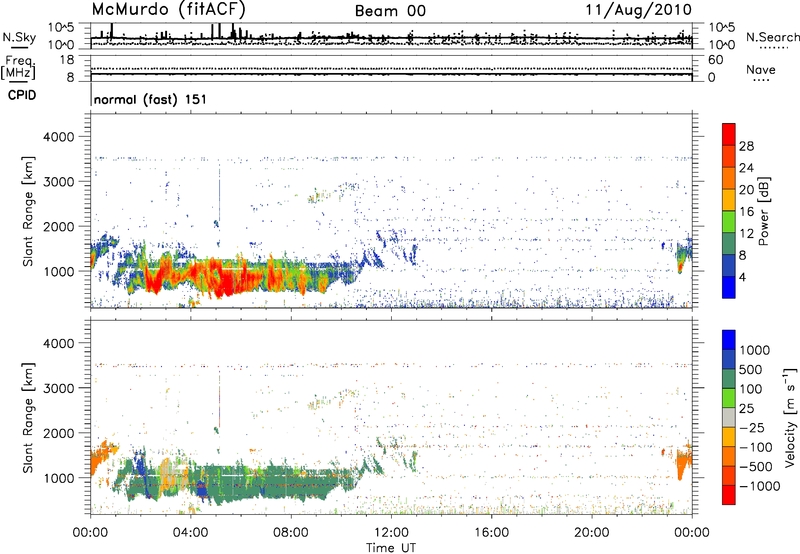800x554 pixels.
Task: Click the power colorbar value 16
Action: coord(746,212)
